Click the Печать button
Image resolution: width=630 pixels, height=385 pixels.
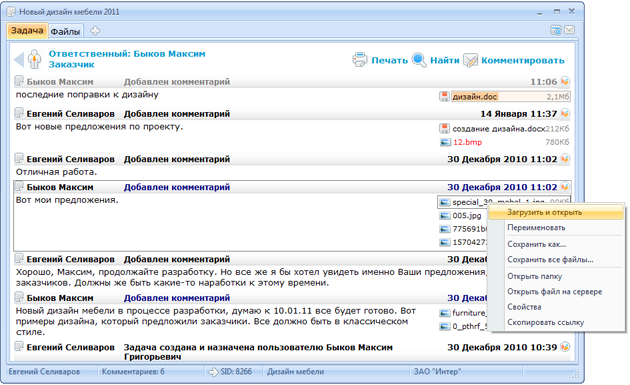[x=389, y=60]
